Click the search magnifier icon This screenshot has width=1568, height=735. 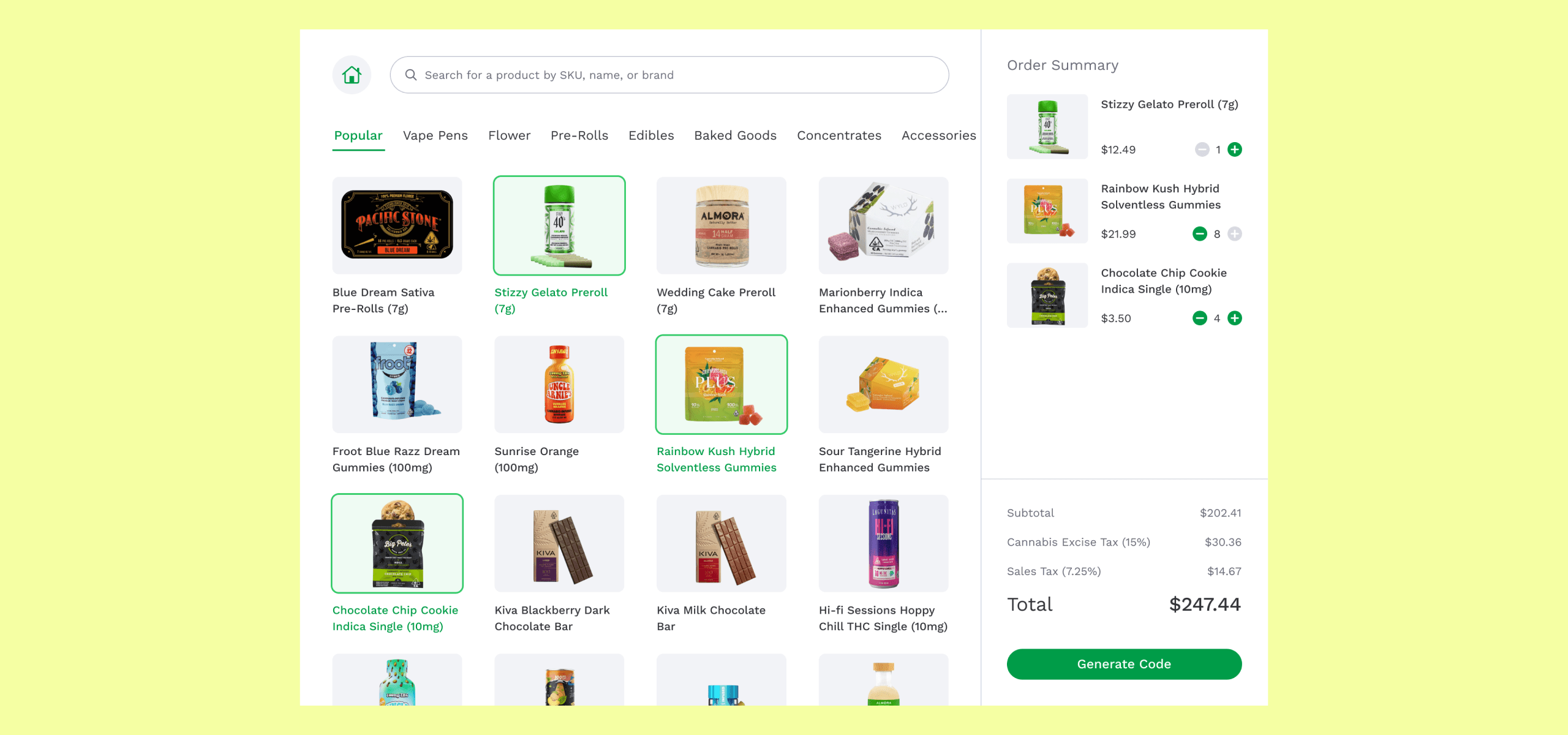click(411, 75)
